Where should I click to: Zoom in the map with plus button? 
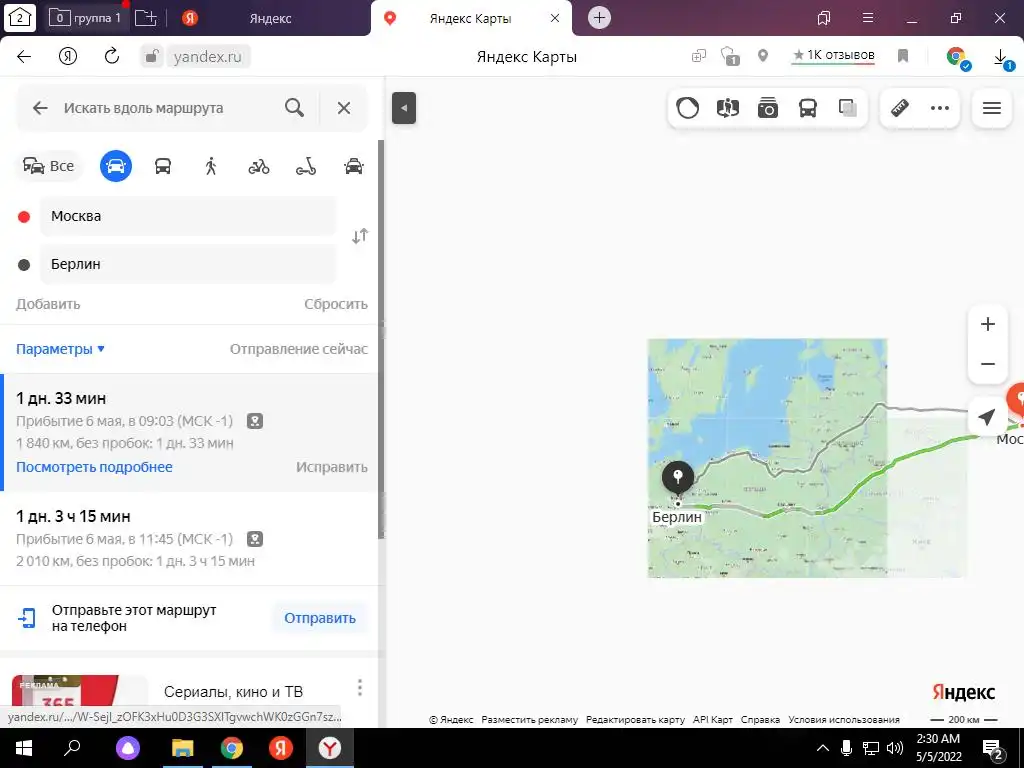[987, 324]
